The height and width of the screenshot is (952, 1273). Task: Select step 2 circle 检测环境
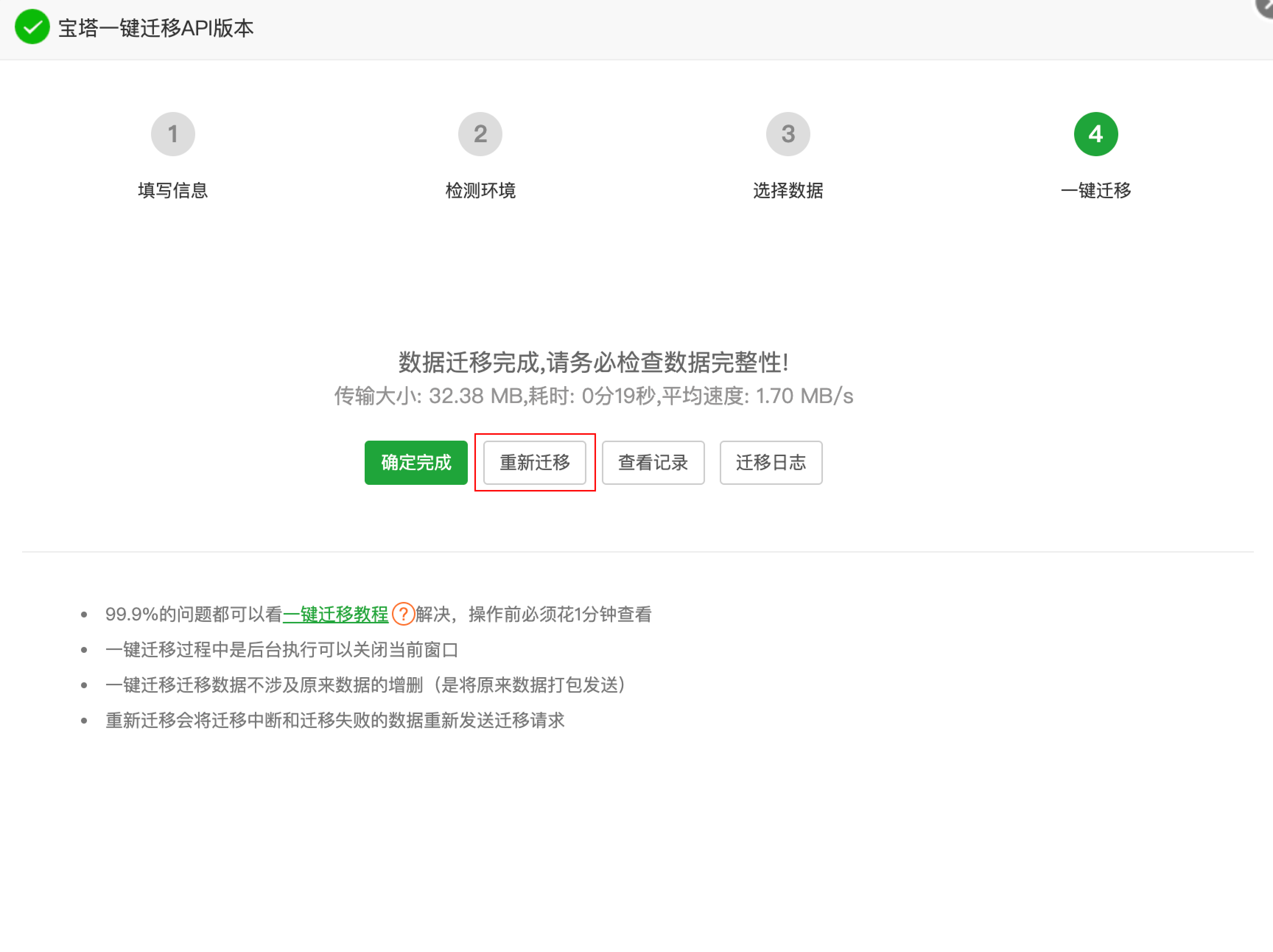tap(480, 133)
